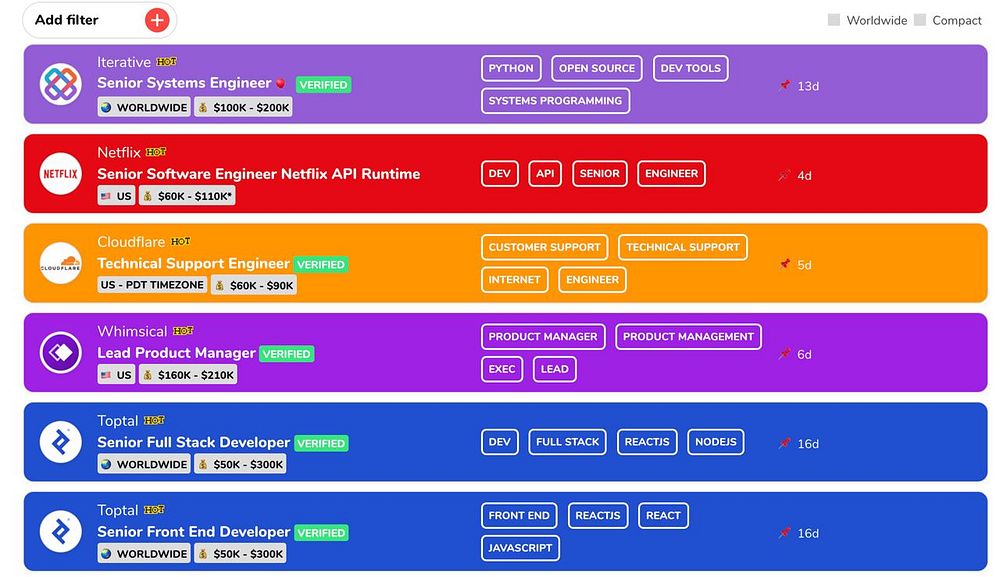Filter by INTERNET tag

(514, 280)
